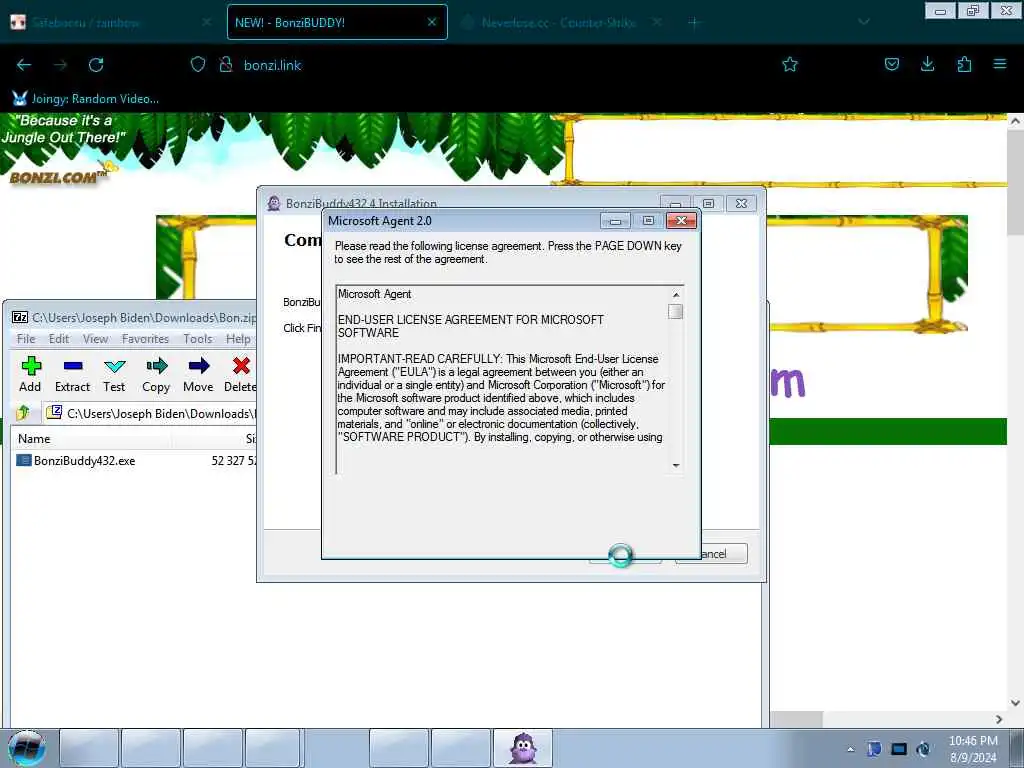Click the Action Center flag tray icon
Screen dimensions: 1024x768
click(x=874, y=749)
